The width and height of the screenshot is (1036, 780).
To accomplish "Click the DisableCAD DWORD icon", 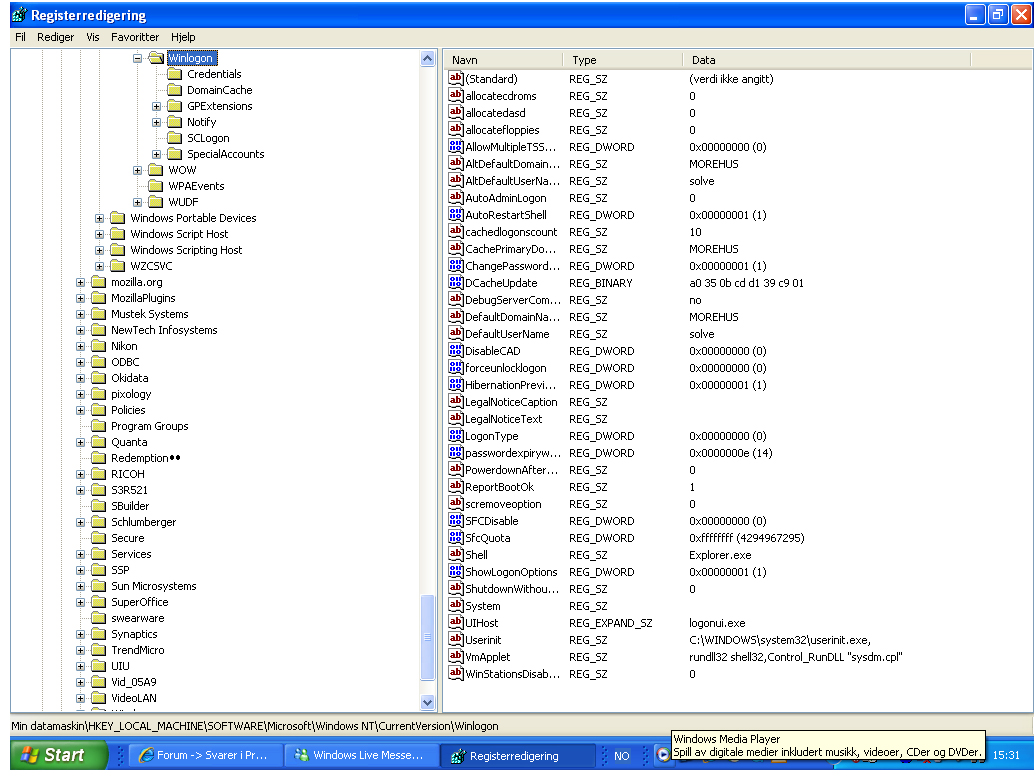I will pos(455,351).
